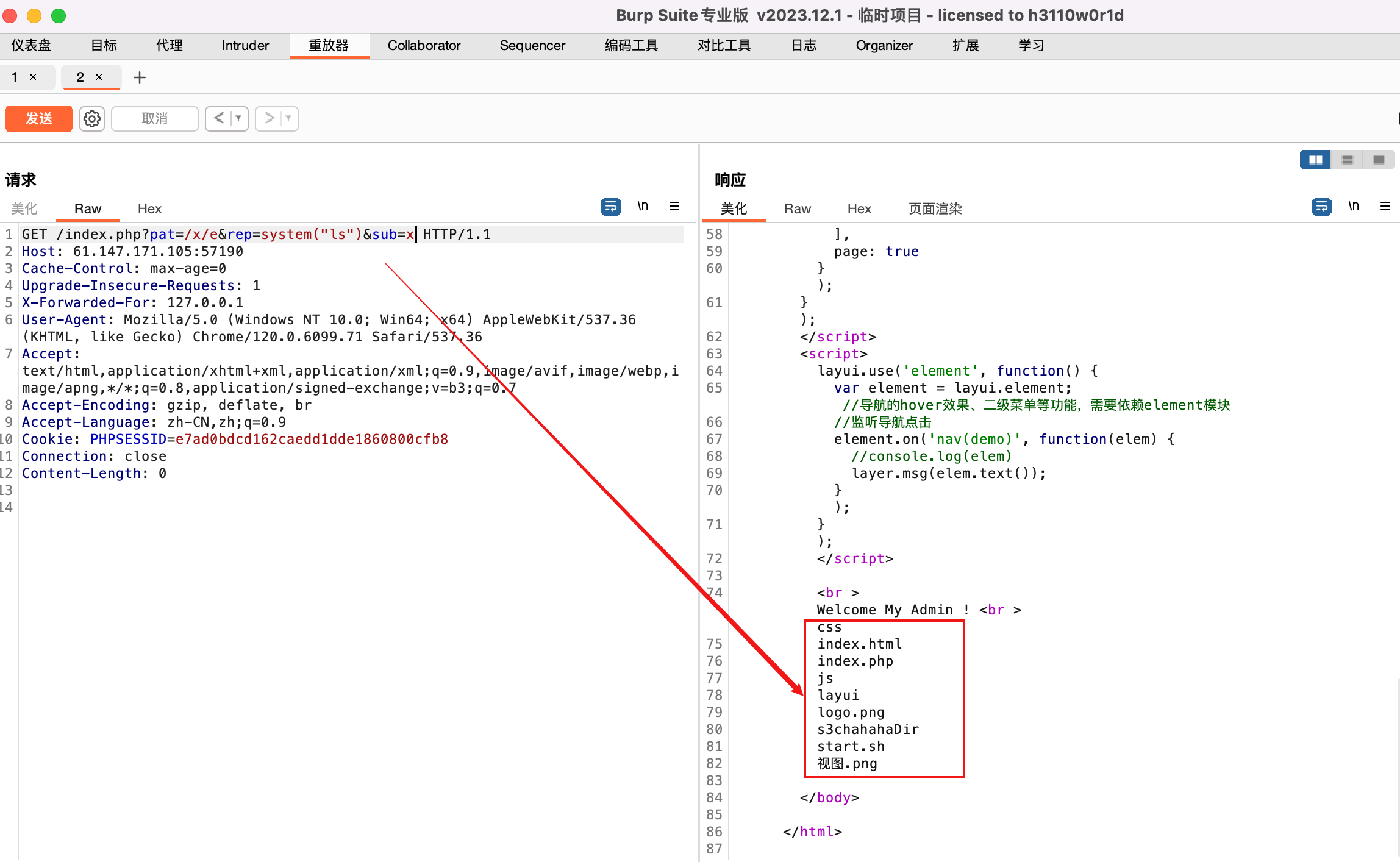Switch to the Intruder tab
1400x862 pixels.
pyautogui.click(x=245, y=45)
